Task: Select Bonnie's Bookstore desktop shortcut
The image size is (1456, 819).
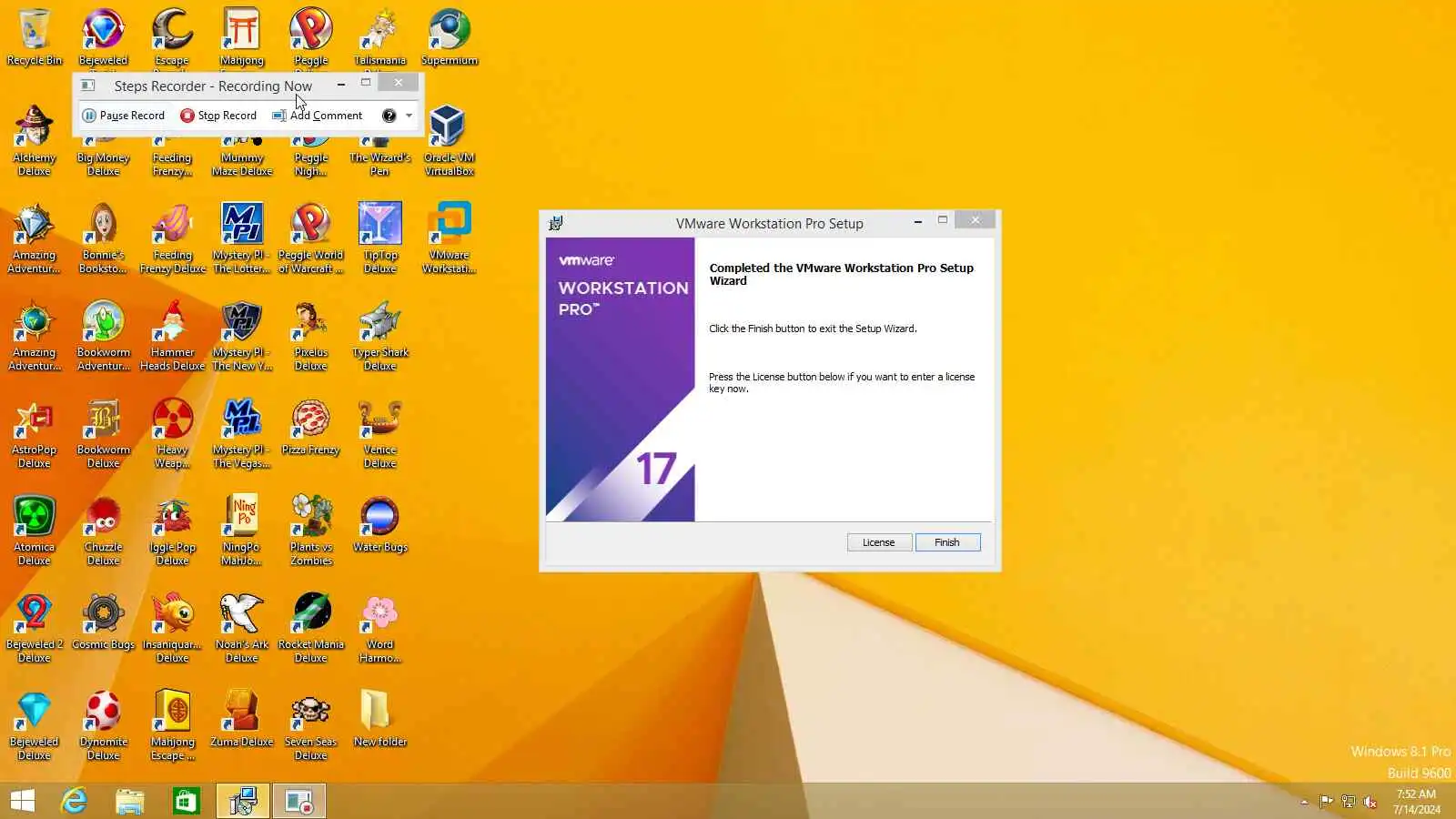Action: (104, 238)
